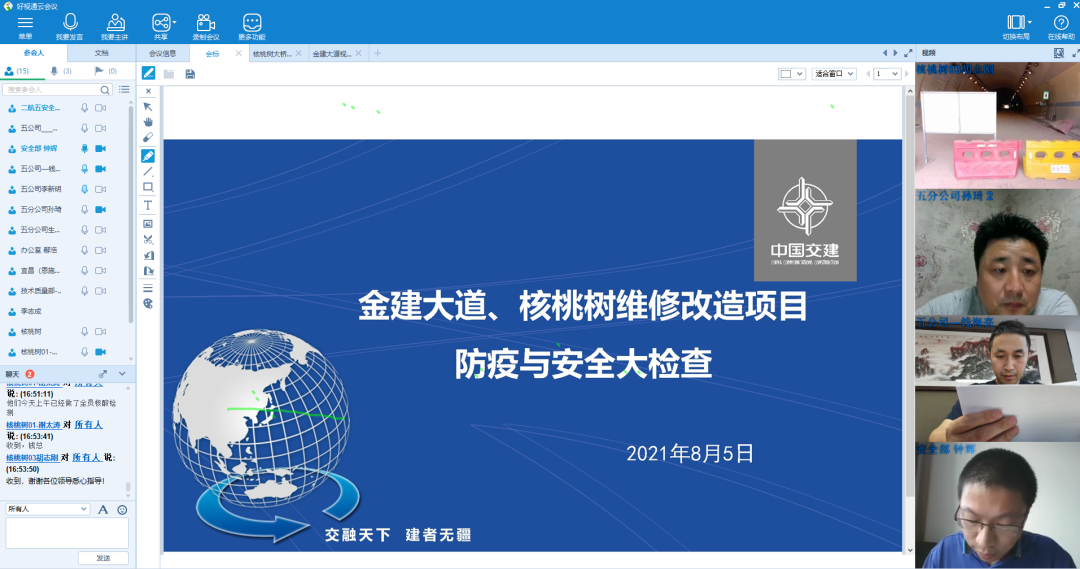Click the search magnifier in participant search
Screen dimensions: 1080x569
[105, 90]
